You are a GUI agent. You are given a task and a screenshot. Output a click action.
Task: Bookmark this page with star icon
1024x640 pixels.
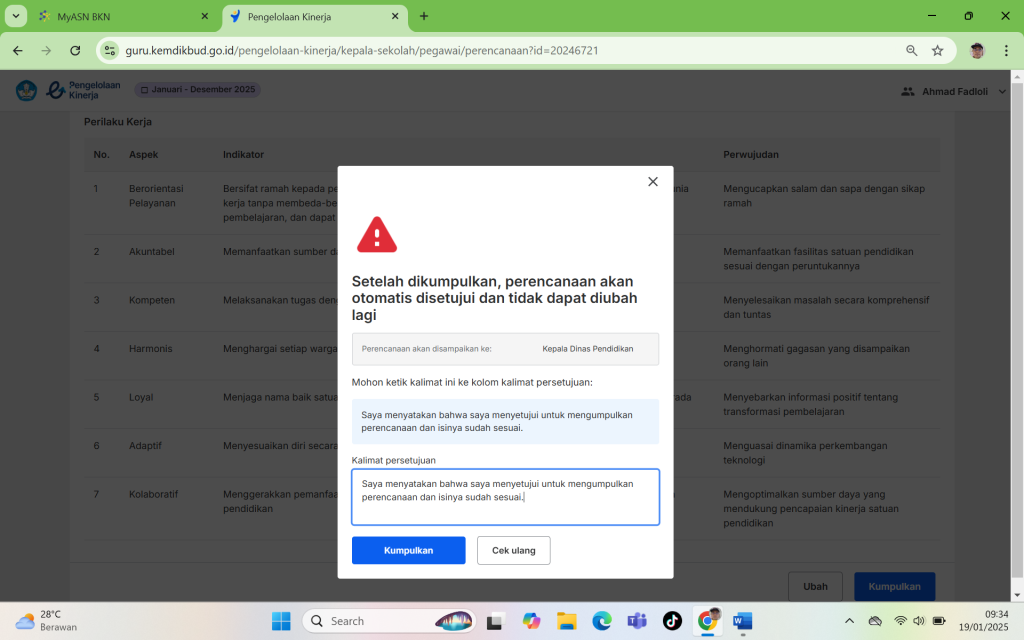click(x=938, y=50)
